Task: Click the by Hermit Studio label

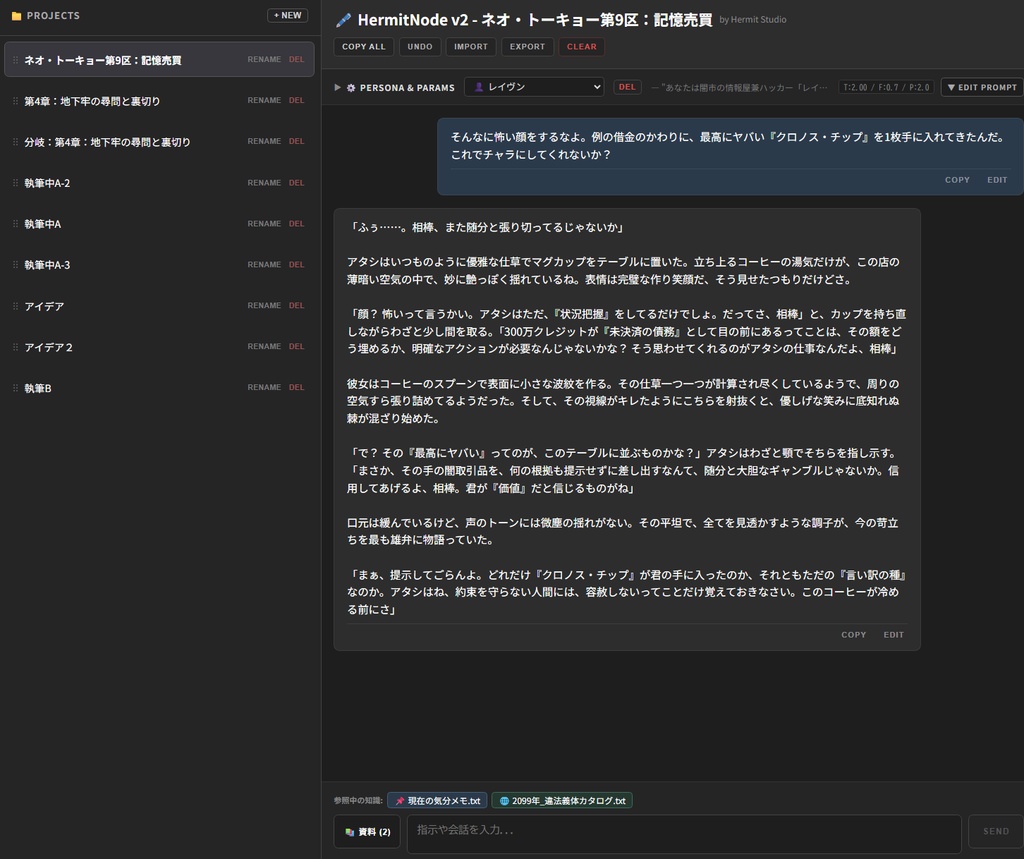Action: 752,20
